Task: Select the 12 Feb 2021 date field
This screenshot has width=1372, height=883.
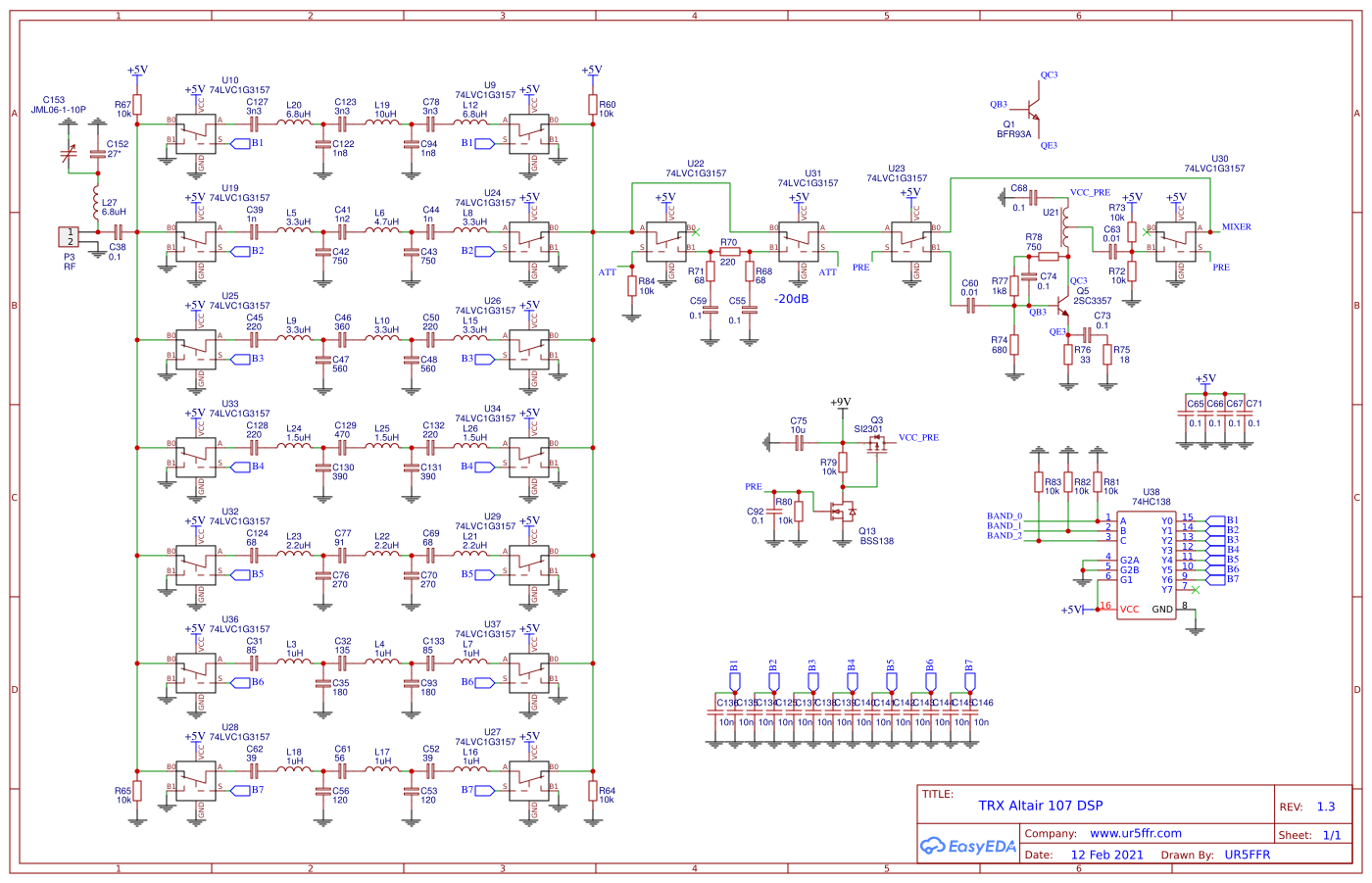Action: tap(1106, 855)
